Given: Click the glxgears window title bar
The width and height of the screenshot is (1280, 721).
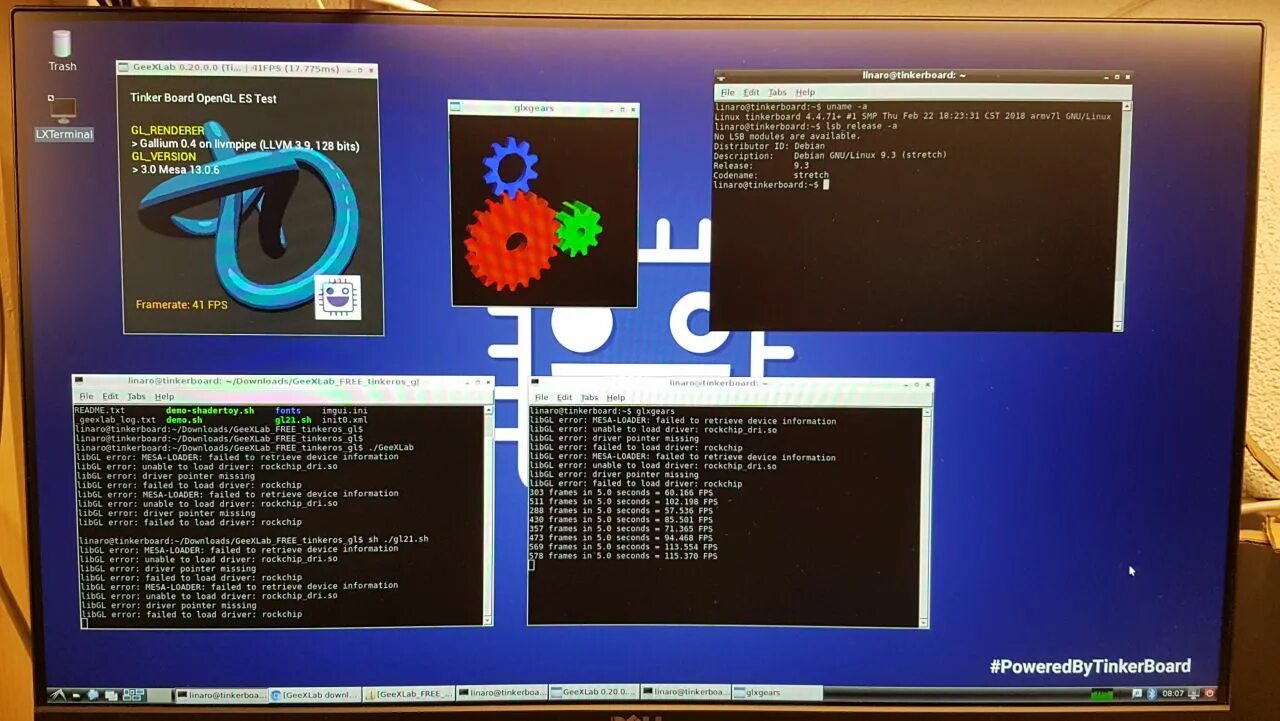Looking at the screenshot, I should coord(544,108).
